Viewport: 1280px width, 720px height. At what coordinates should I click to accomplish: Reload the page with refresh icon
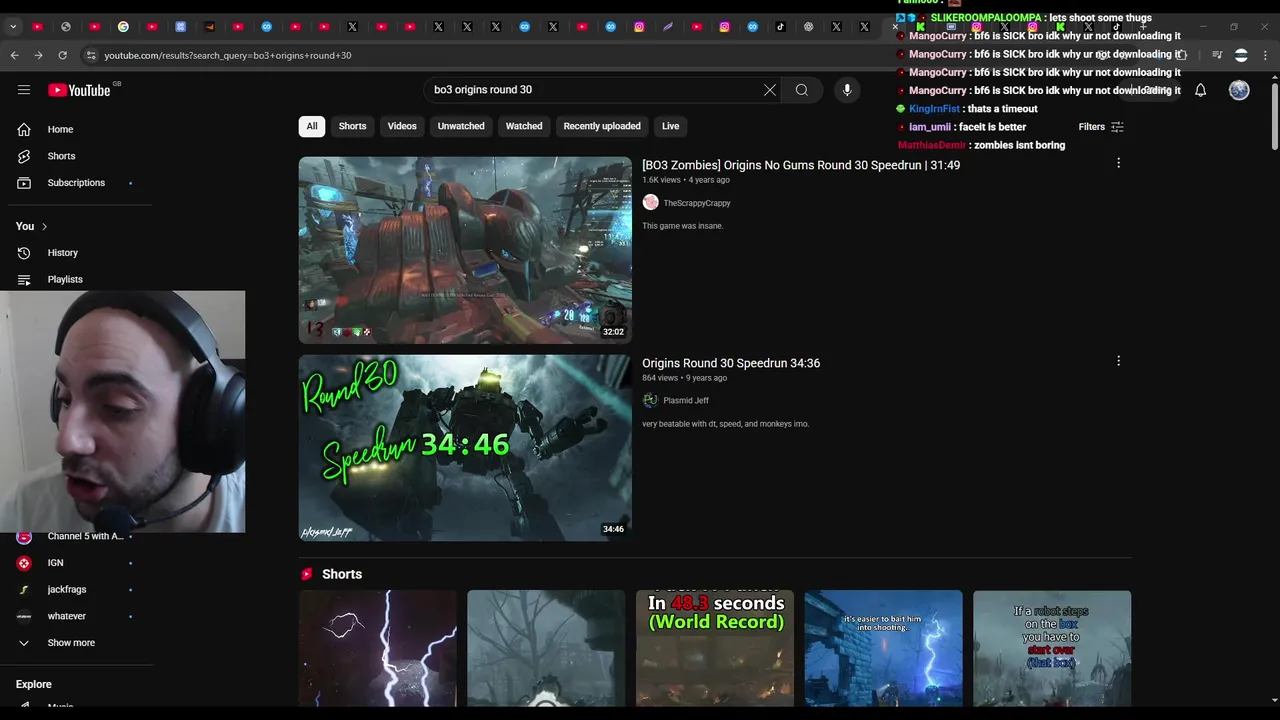click(62, 55)
